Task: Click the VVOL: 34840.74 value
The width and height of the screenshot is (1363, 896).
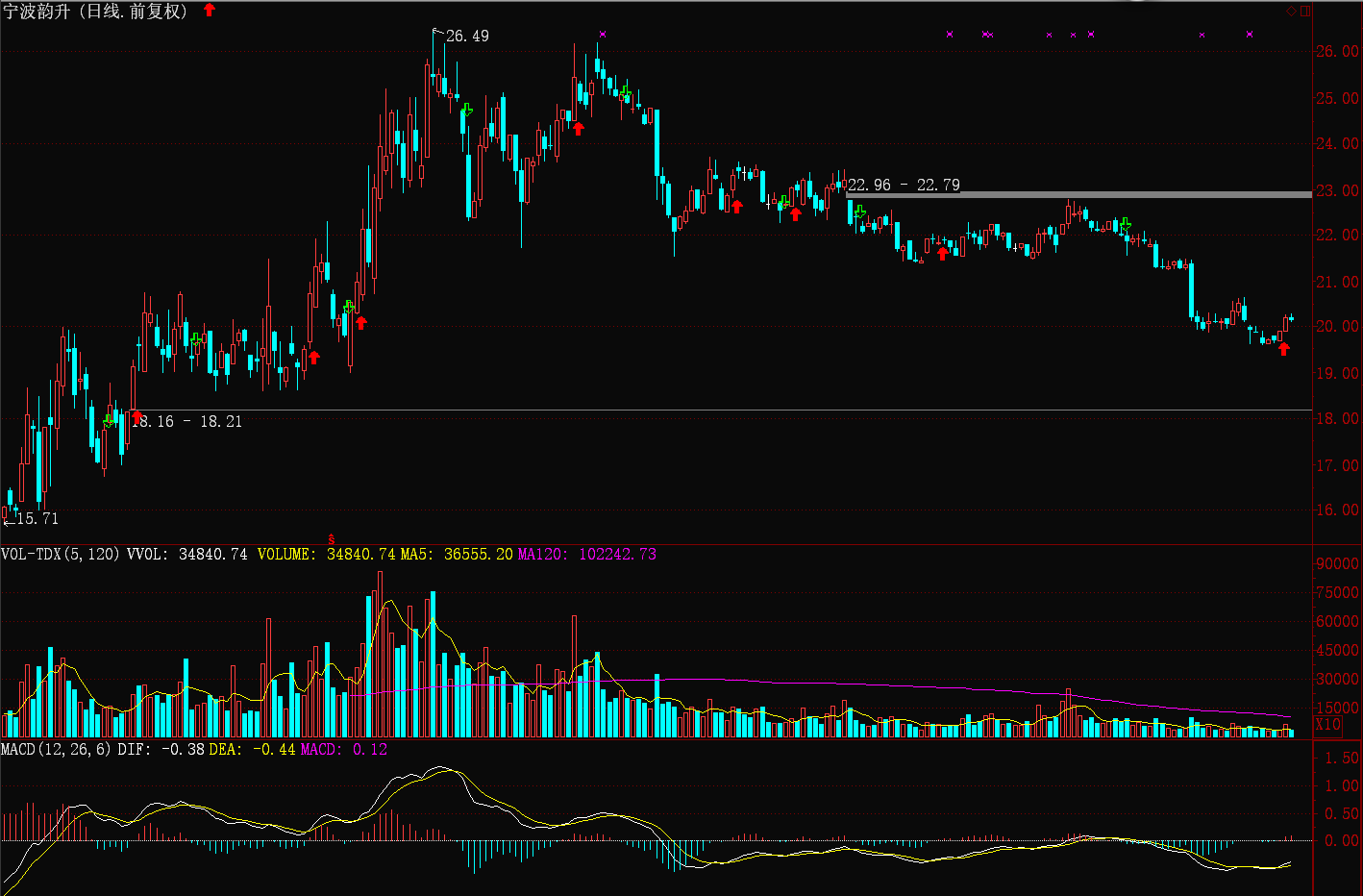Action: coord(187,554)
